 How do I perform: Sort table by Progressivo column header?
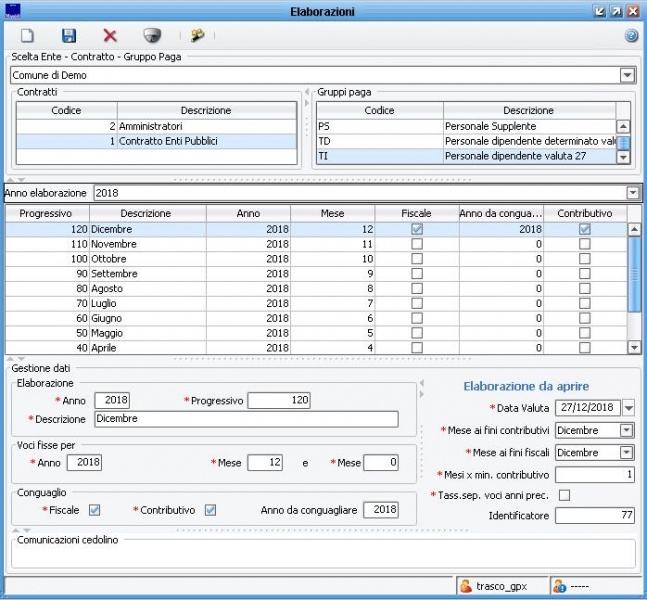47,213
